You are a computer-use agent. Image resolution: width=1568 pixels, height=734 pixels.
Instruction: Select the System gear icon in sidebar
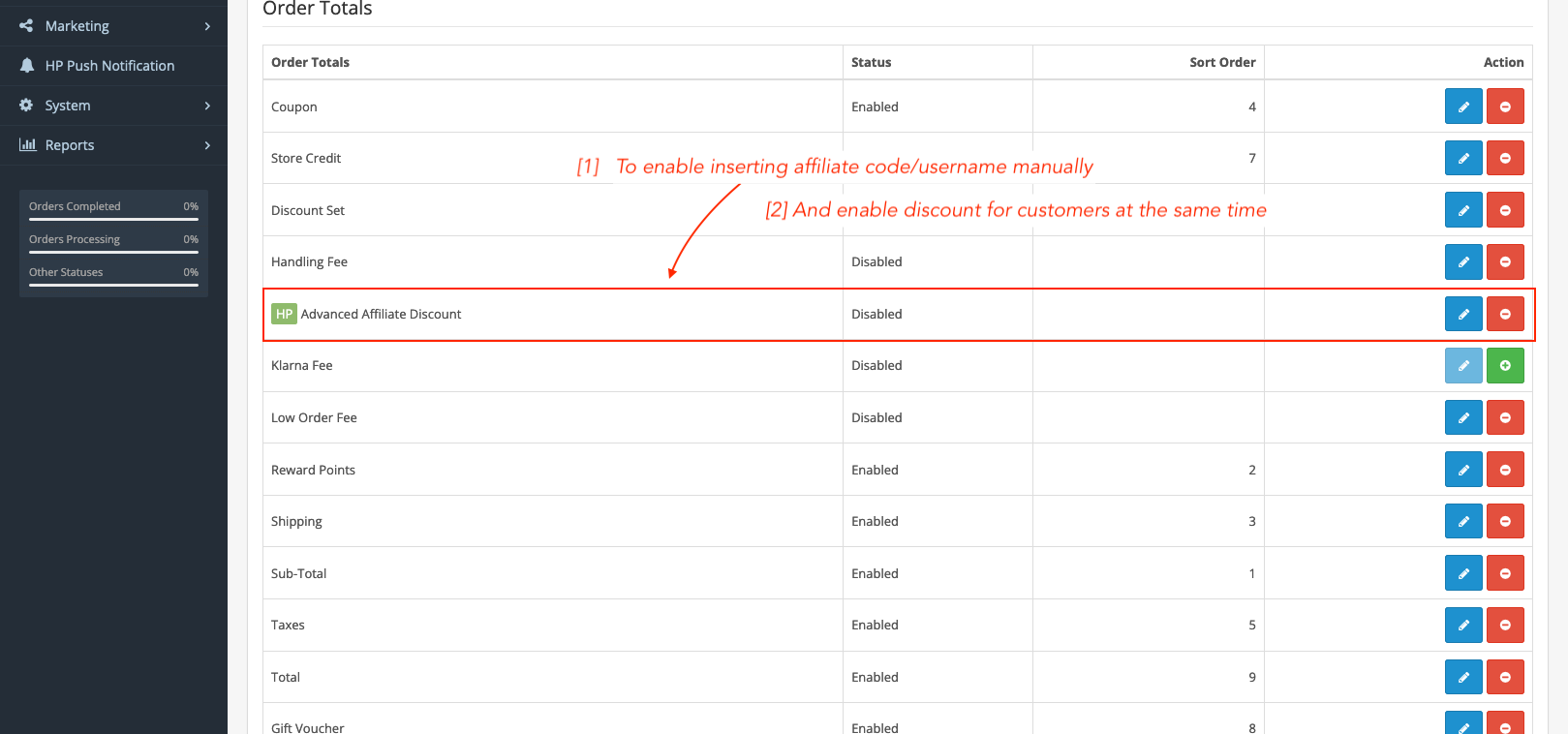tap(25, 105)
